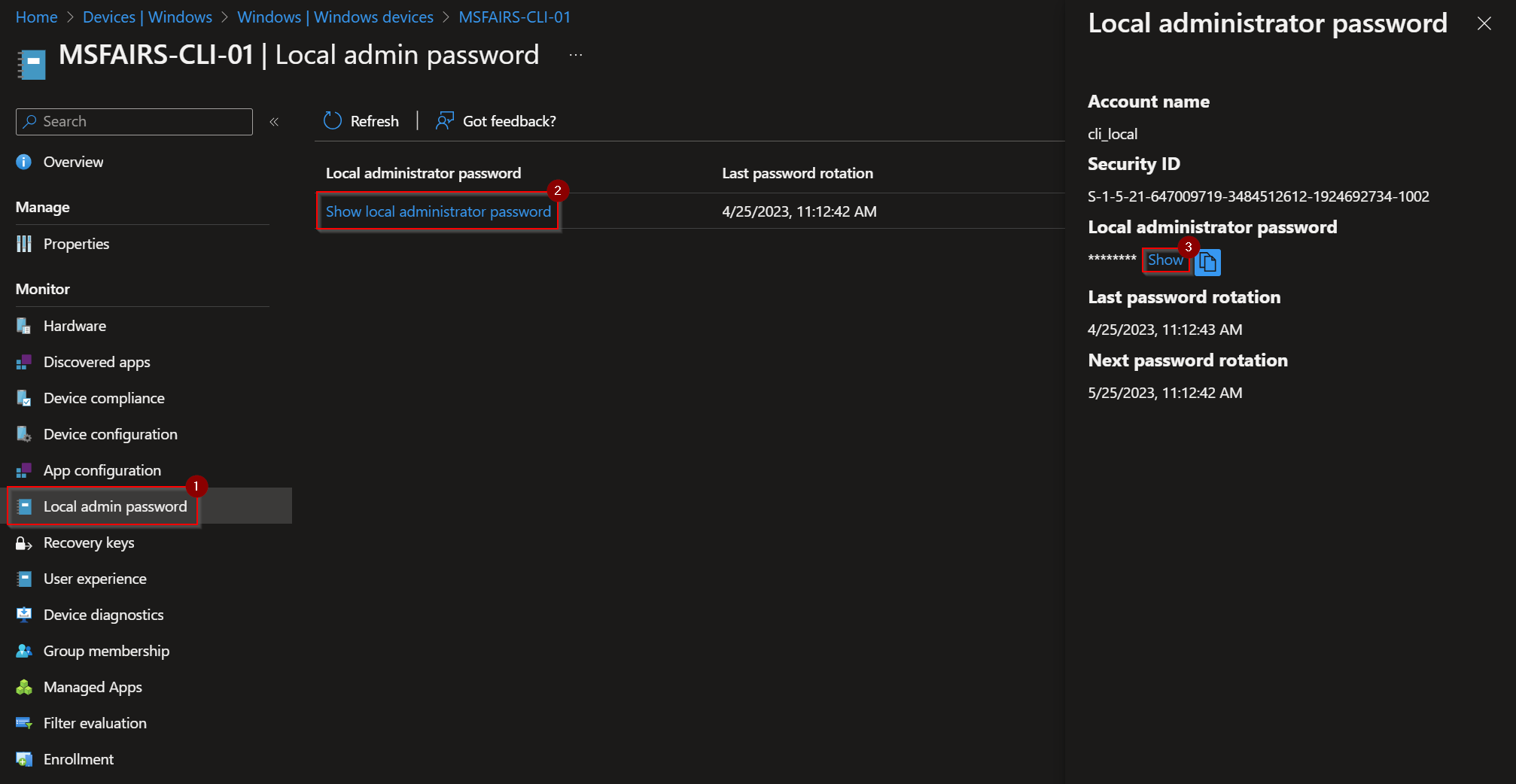Image resolution: width=1516 pixels, height=784 pixels.
Task: Close the Local administrator password panel
Action: (x=1484, y=23)
